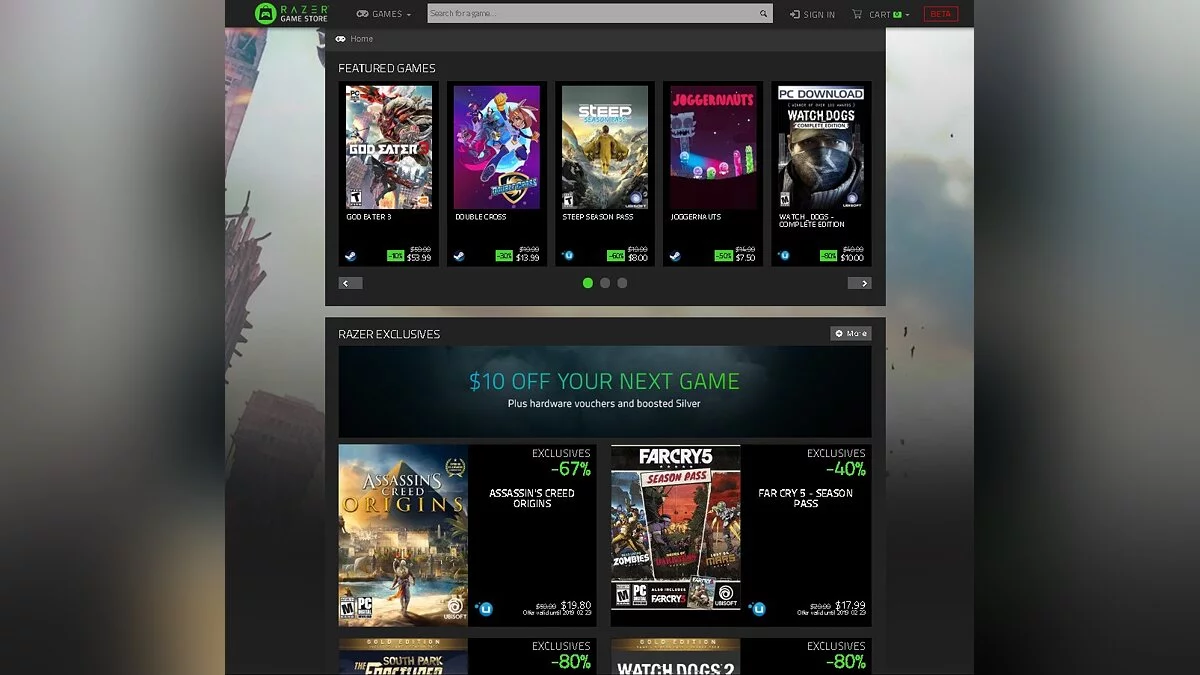The width and height of the screenshot is (1200, 675).
Task: Click the GOD EATER 3 title text
Action: 369,217
